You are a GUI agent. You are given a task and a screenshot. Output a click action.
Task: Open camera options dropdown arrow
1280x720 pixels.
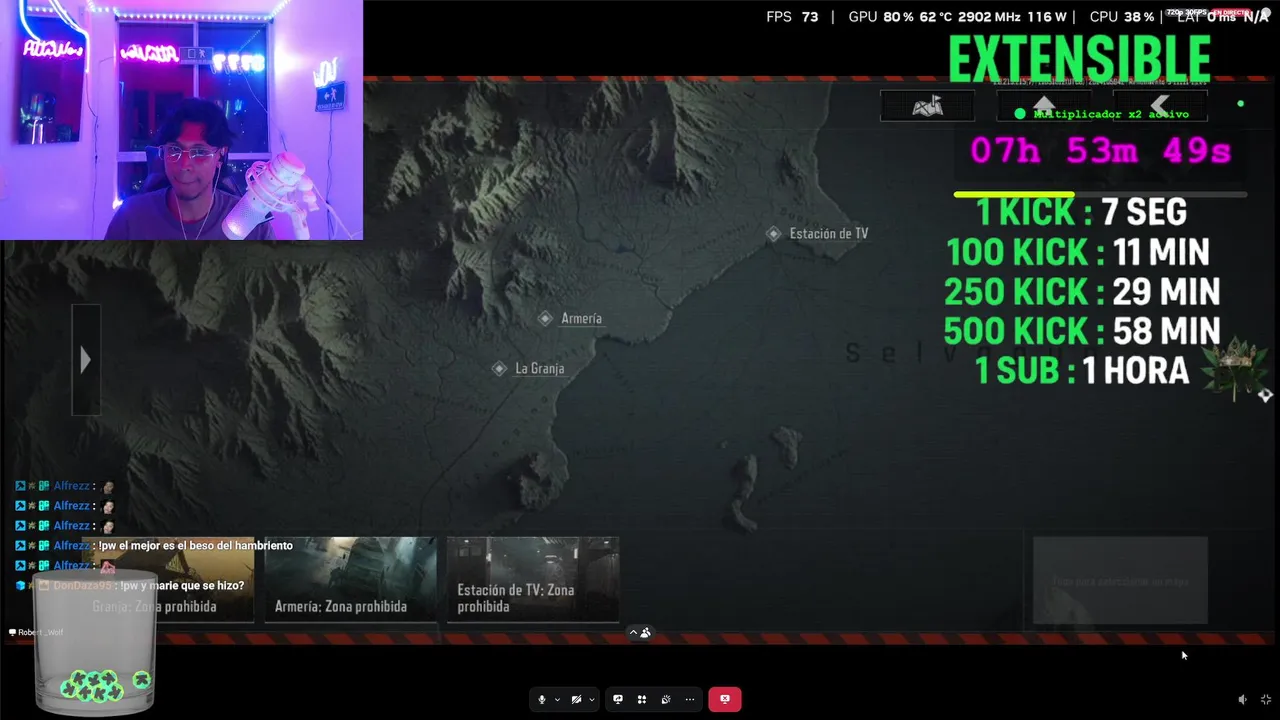coord(591,699)
